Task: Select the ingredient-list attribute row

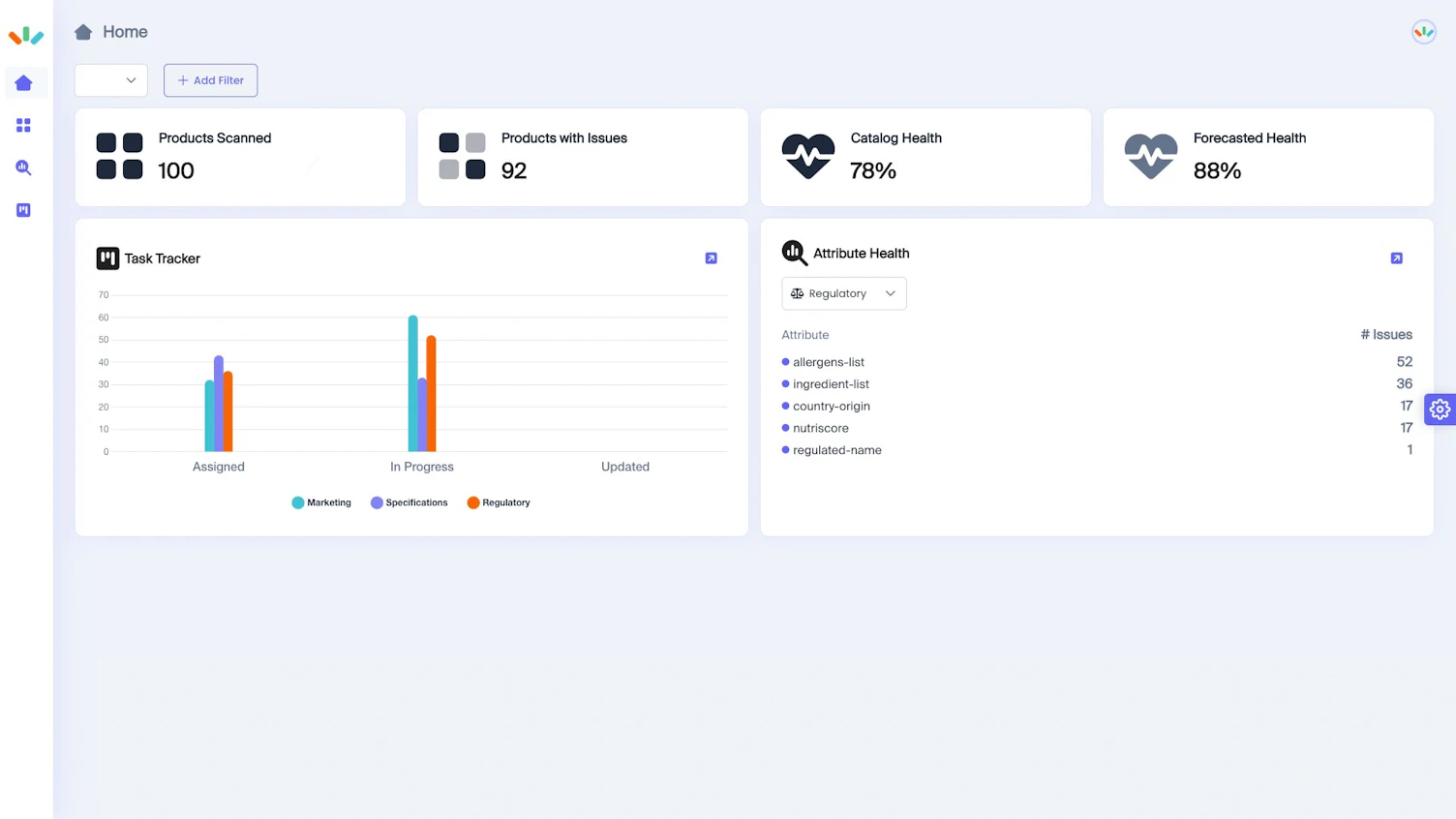Action: [x=1097, y=384]
